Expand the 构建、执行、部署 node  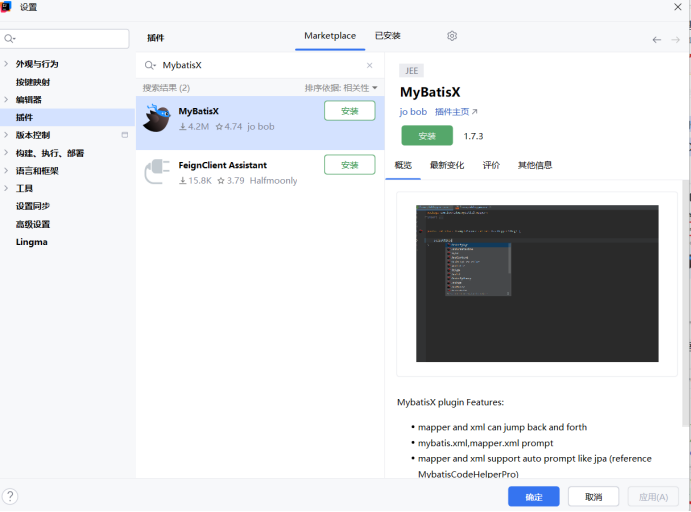coord(6,153)
